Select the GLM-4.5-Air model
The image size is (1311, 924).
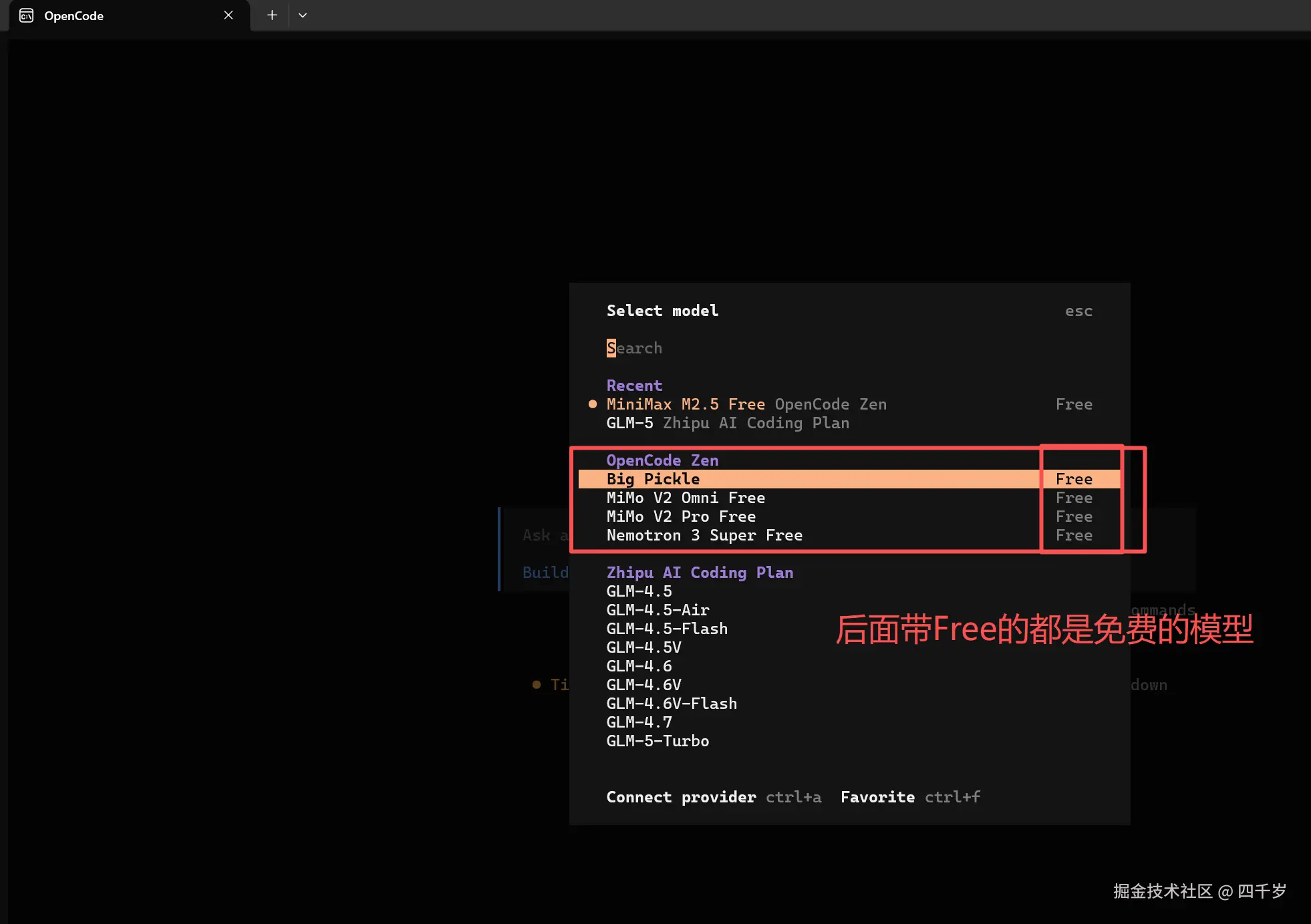658,610
